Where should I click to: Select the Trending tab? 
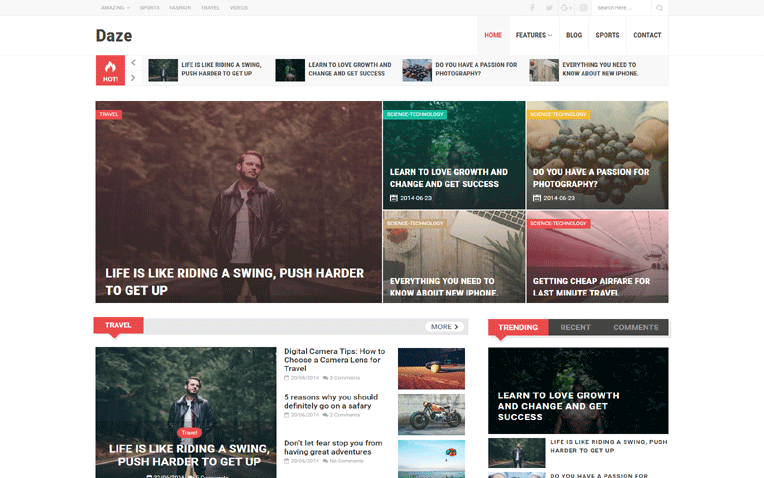tap(518, 327)
